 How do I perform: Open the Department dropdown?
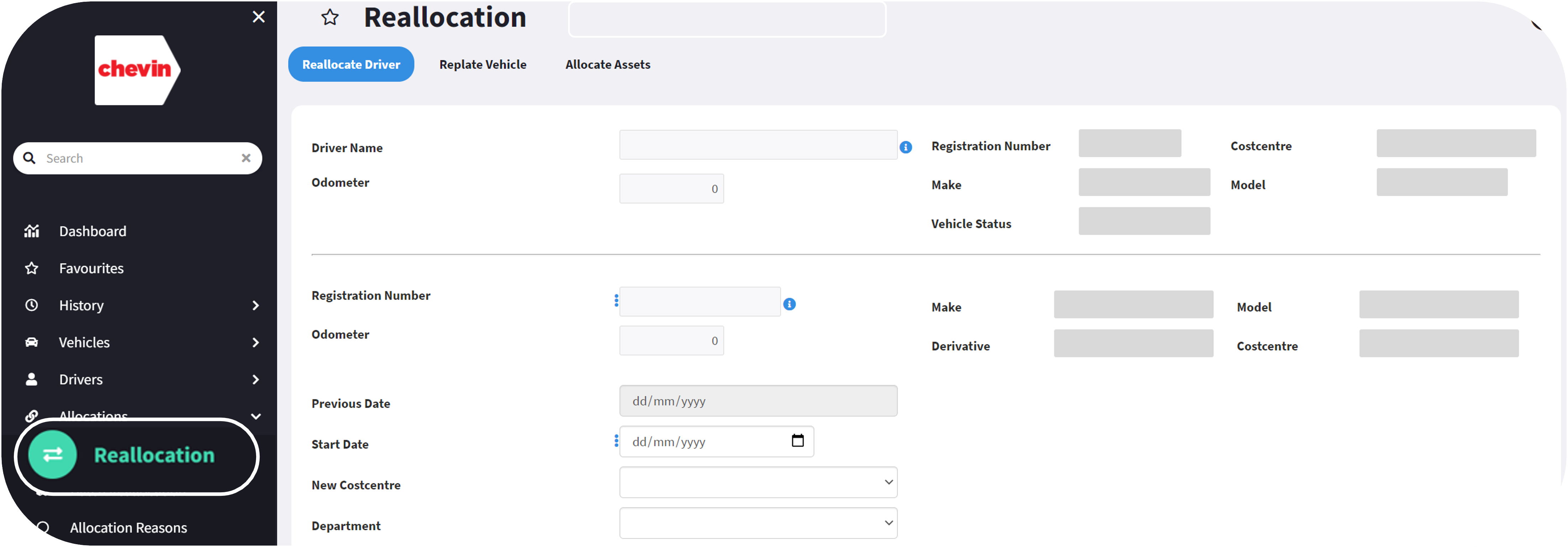tap(758, 523)
